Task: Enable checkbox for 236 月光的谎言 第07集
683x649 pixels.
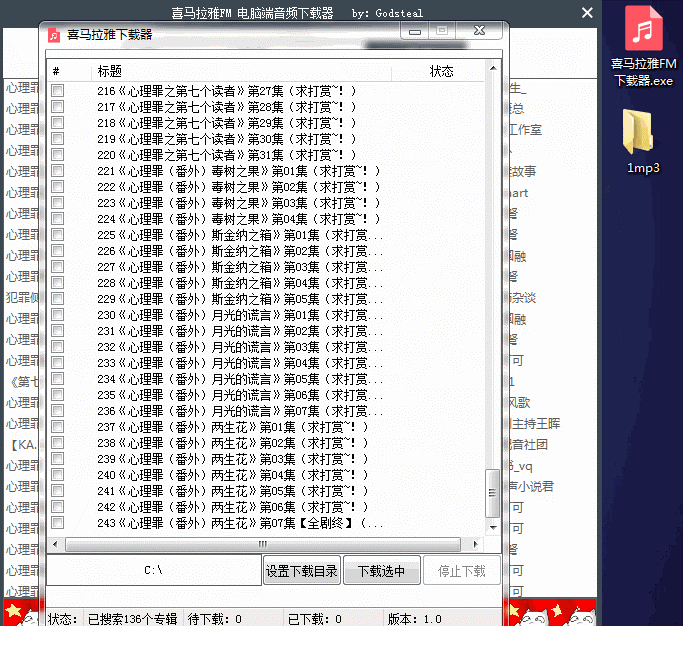Action: point(57,411)
